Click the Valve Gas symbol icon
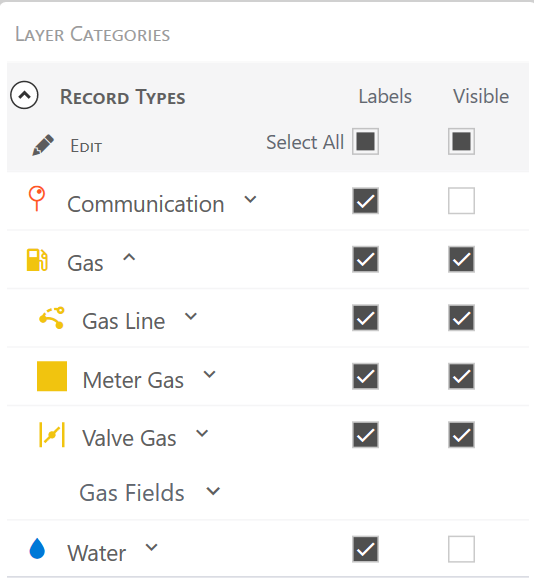This screenshot has width=534, height=586. (52, 435)
